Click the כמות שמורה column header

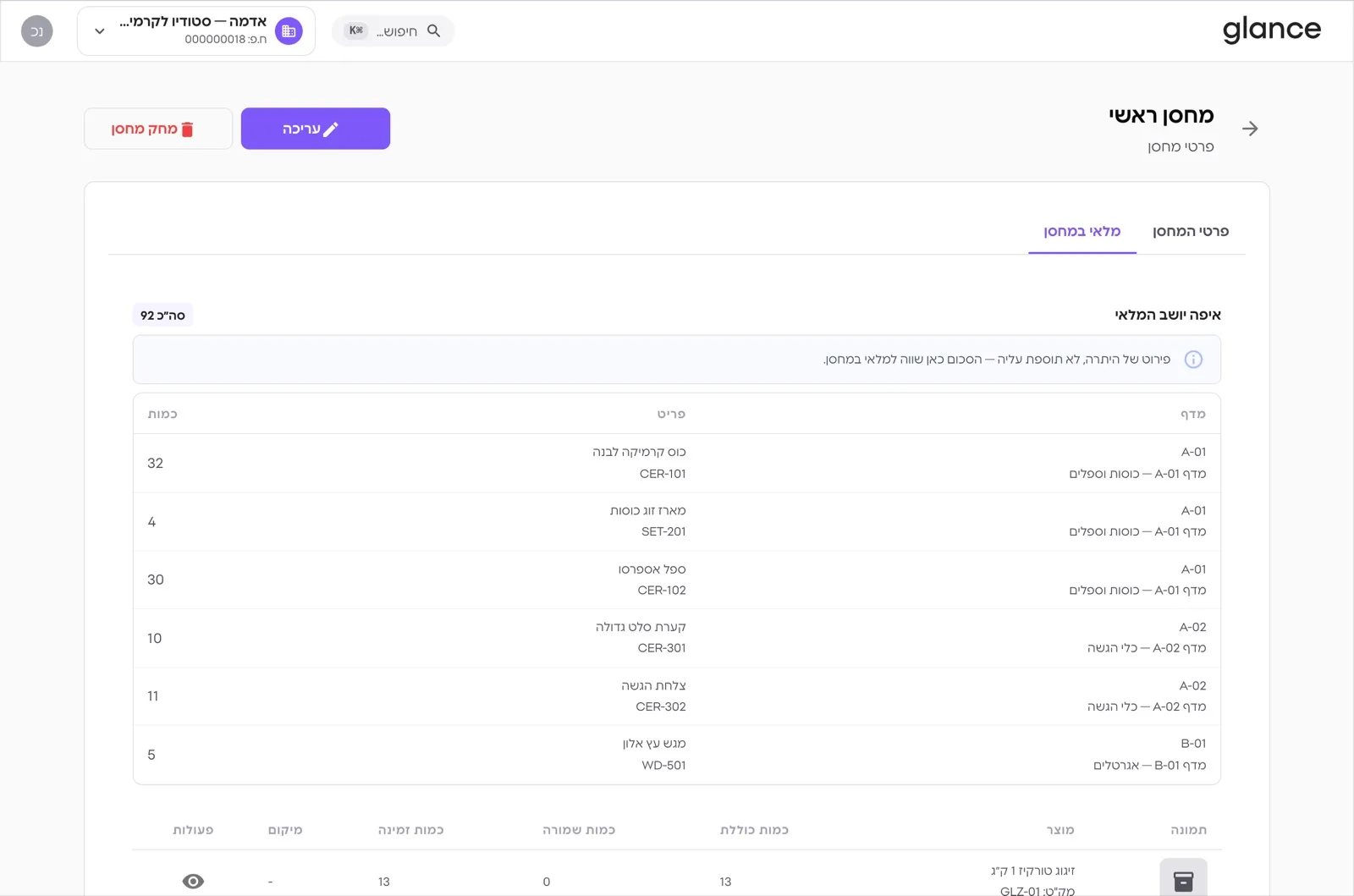click(579, 830)
